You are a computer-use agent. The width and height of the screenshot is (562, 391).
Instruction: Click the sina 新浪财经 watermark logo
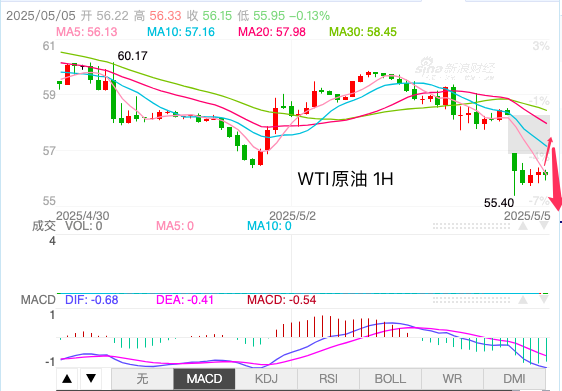click(x=455, y=69)
